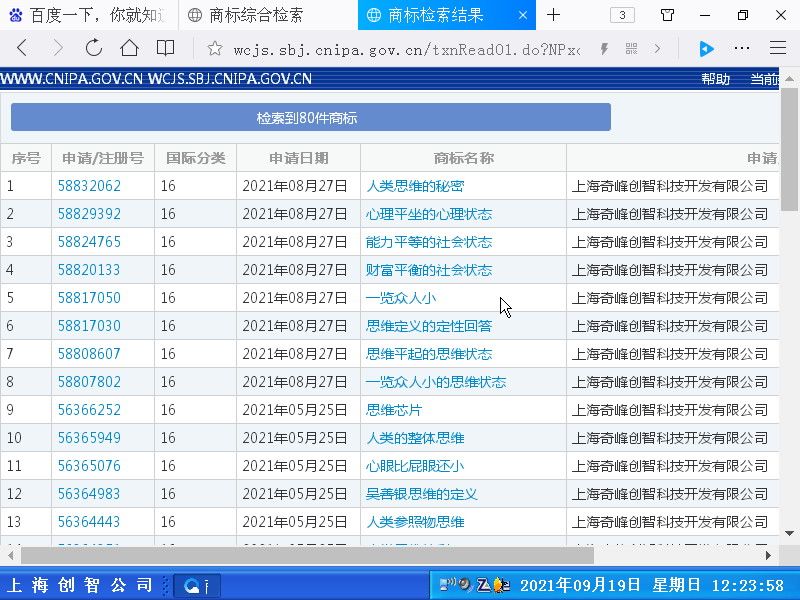This screenshot has height=600, width=800.
Task: Expand address bar chevron arrow
Action: click(x=657, y=48)
